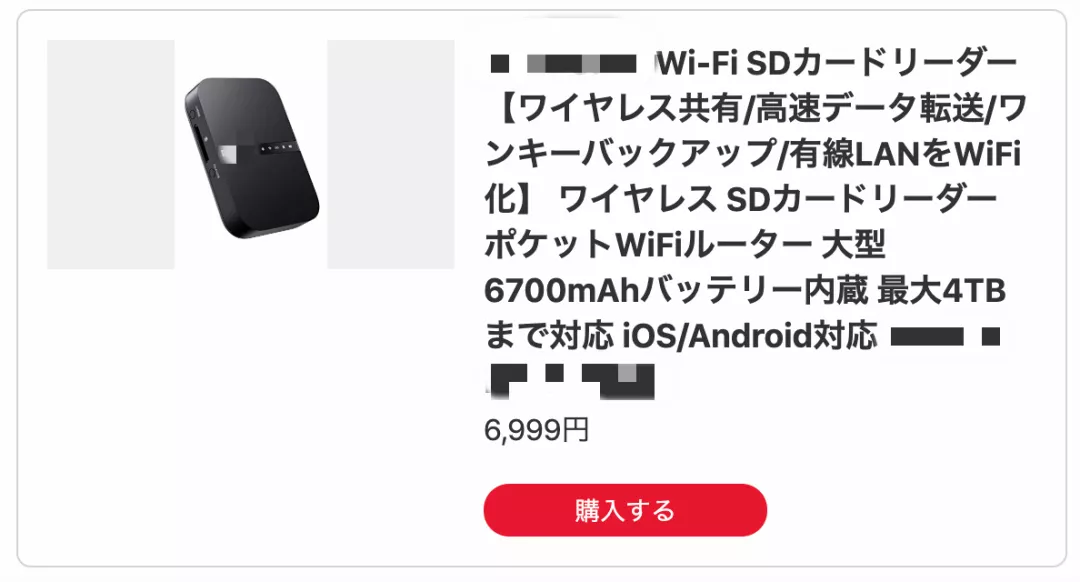Click the まで対応 iOS/Android対応 text
This screenshot has width=1080, height=582.
(x=681, y=336)
